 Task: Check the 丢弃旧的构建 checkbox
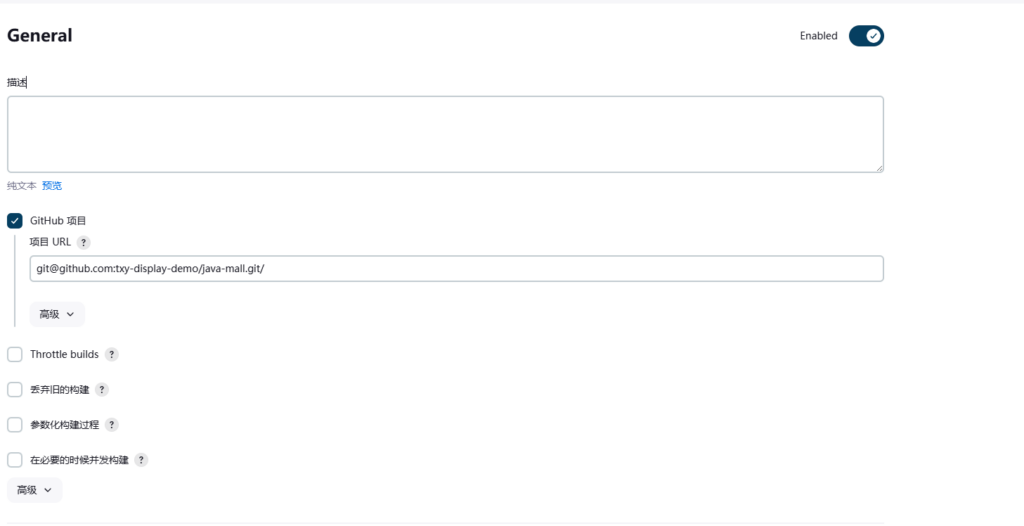point(15,390)
